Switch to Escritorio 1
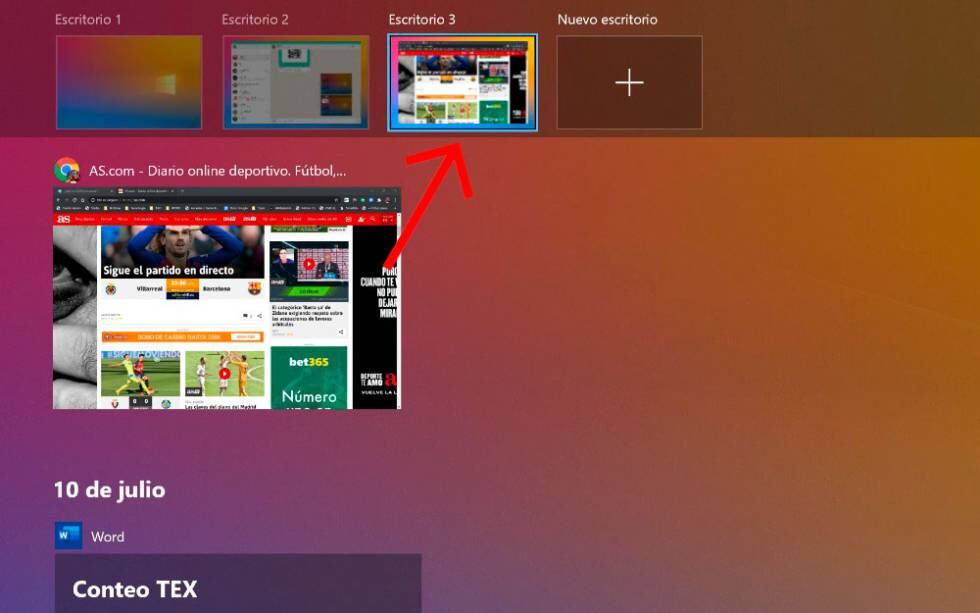Viewport: 980px width, 613px height. [129, 81]
